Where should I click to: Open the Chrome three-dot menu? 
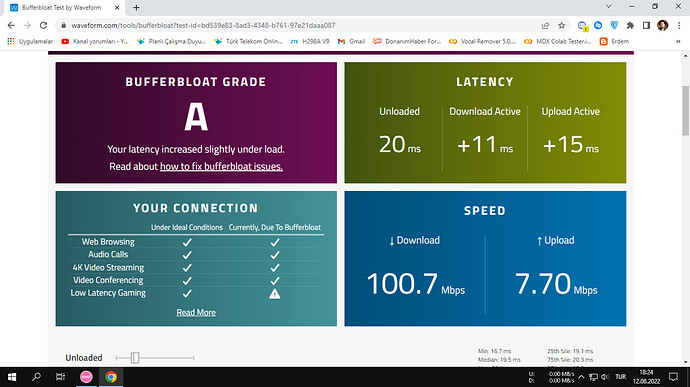coord(679,26)
